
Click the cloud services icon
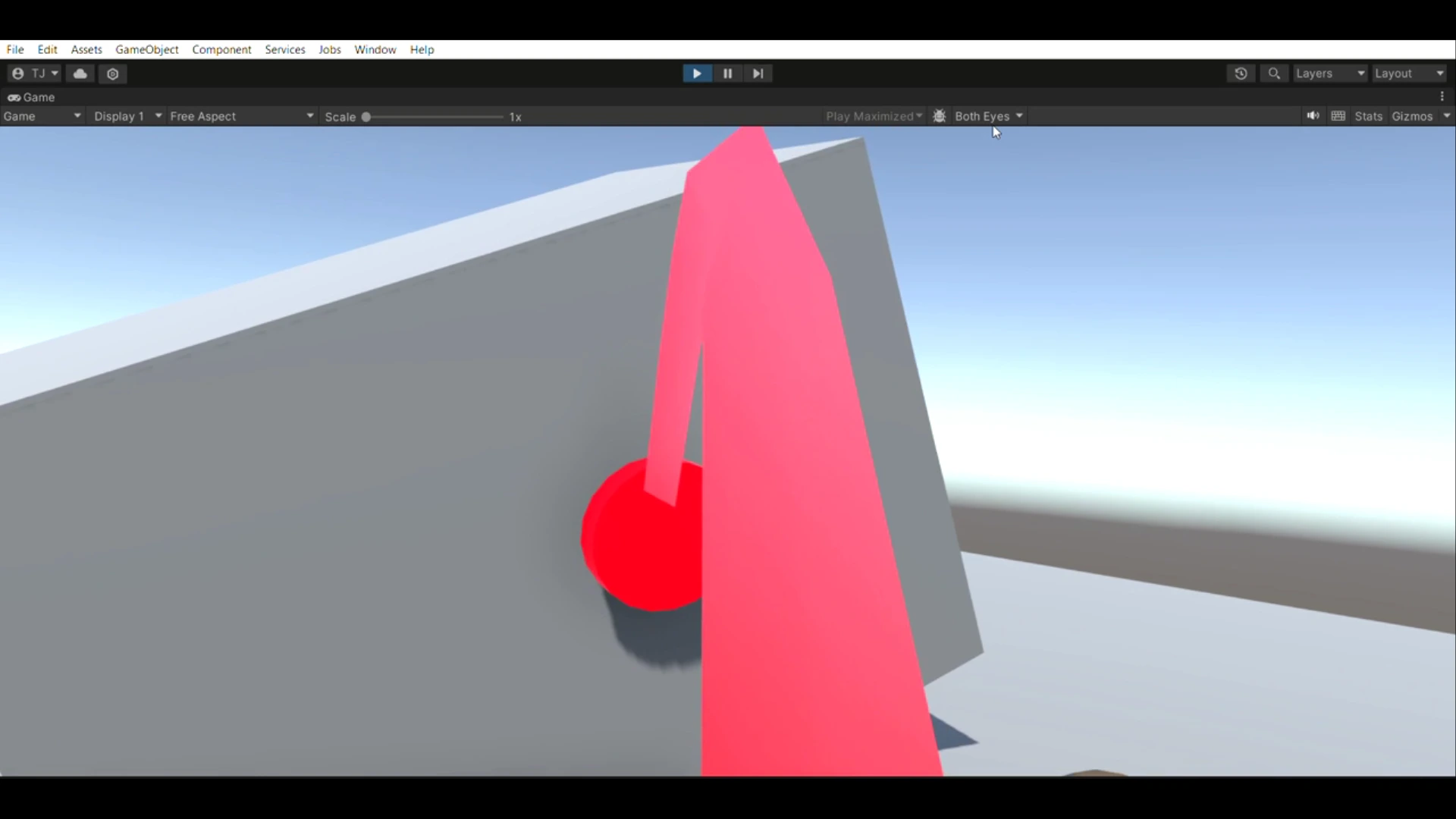80,74
